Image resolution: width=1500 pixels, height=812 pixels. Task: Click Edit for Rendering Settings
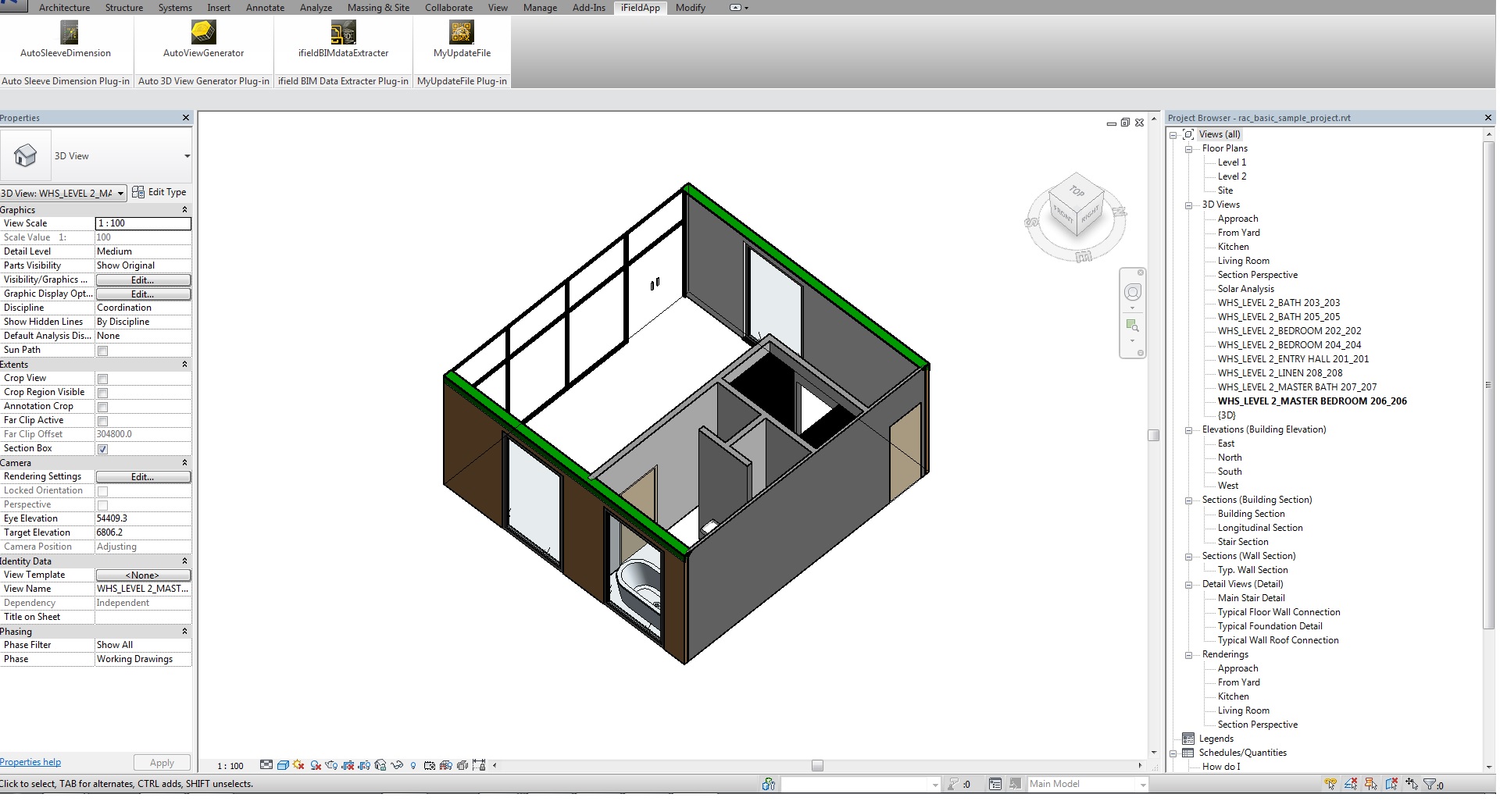point(143,477)
